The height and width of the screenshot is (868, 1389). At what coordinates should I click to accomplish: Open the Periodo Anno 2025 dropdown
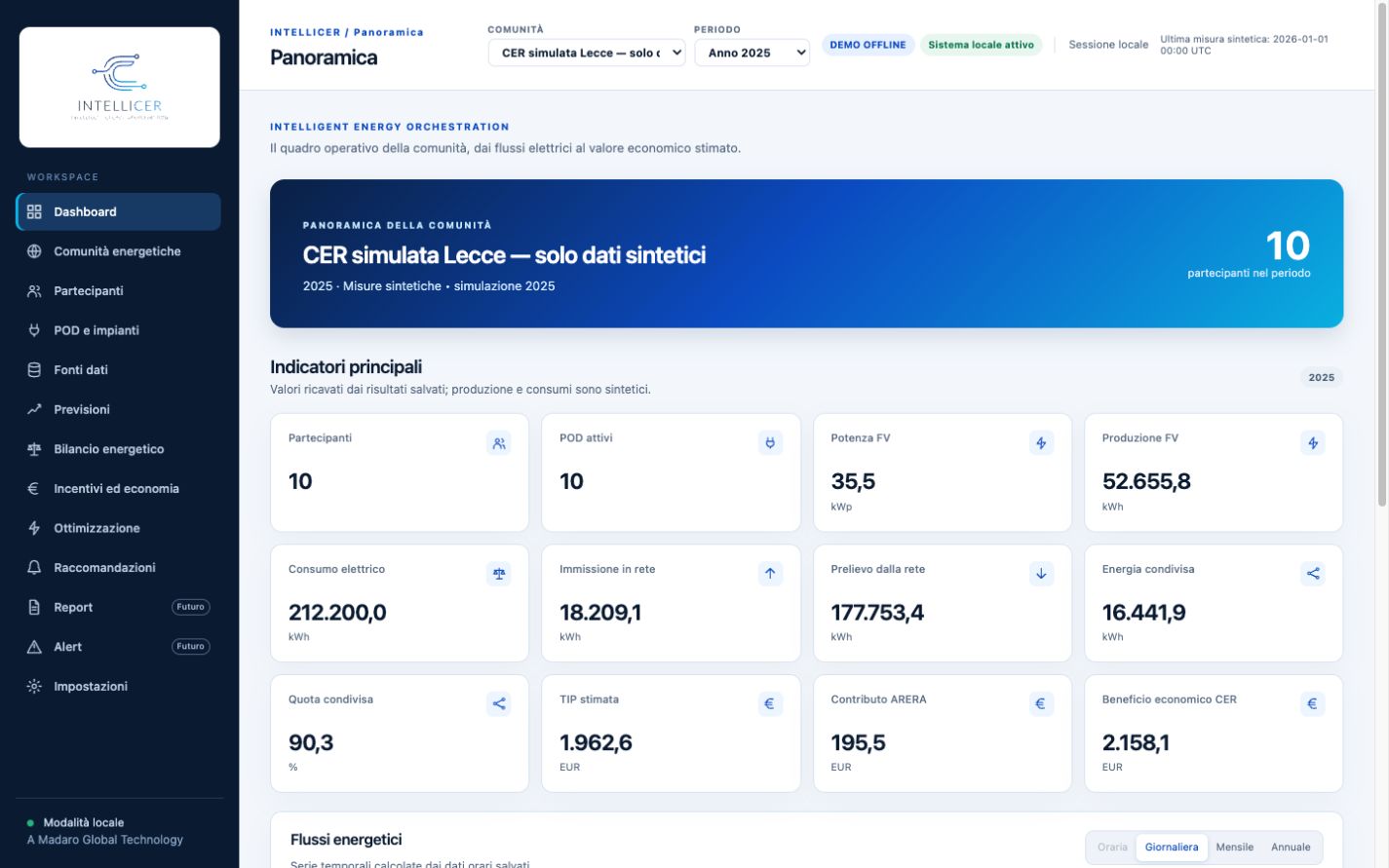tap(752, 53)
